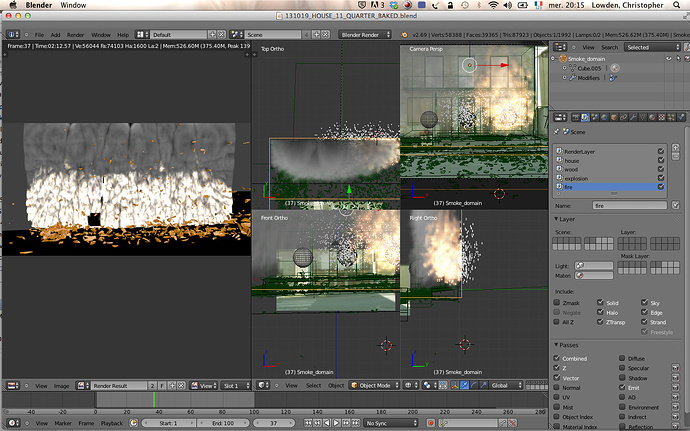The image size is (690, 431).
Task: Disable the fire render layer checkbox
Action: point(661,187)
